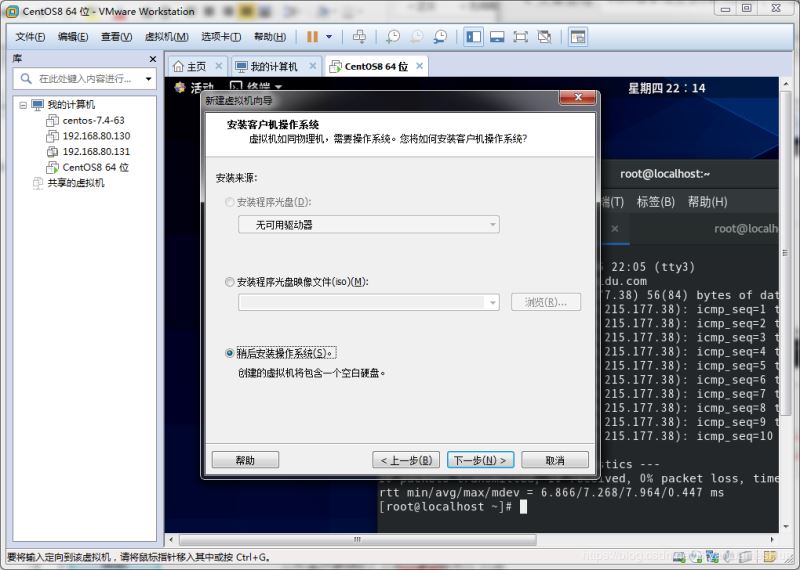
Task: Toggle the thumbnail bar toolbar icon
Action: click(497, 37)
